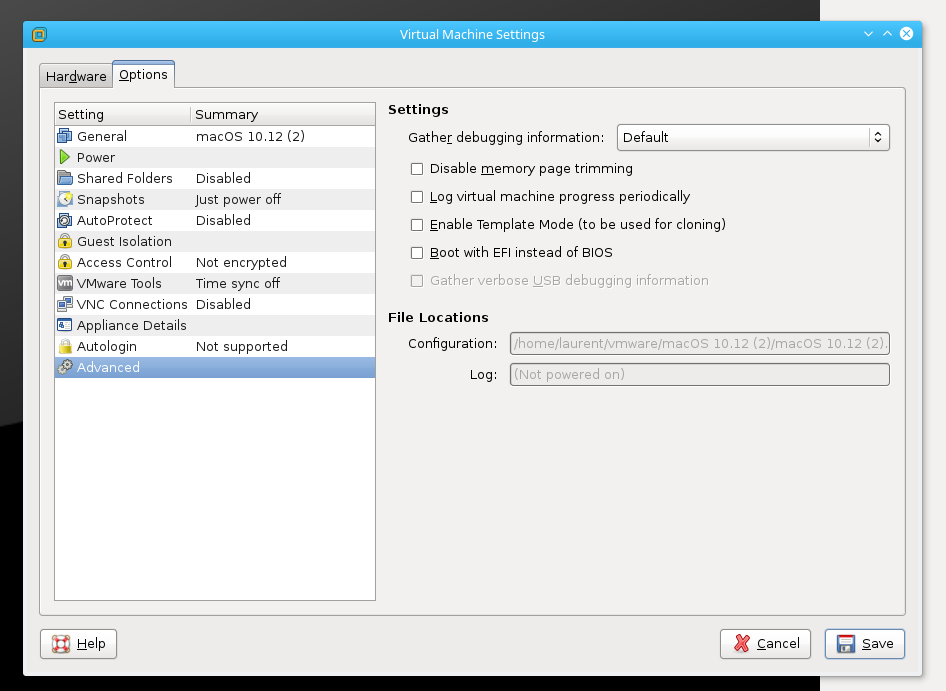Click the green Power arrow icon
Screen dimensions: 946x691
pyautogui.click(x=65, y=158)
